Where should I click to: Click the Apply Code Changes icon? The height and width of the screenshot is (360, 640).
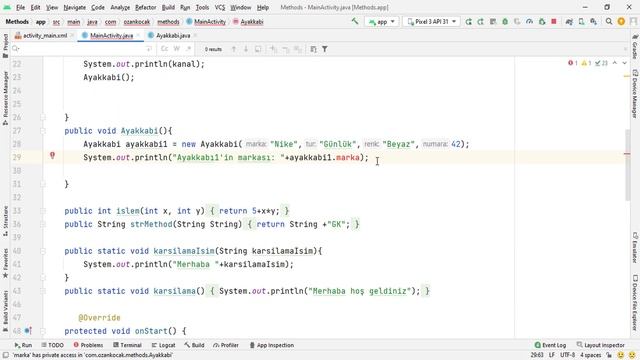(493, 22)
